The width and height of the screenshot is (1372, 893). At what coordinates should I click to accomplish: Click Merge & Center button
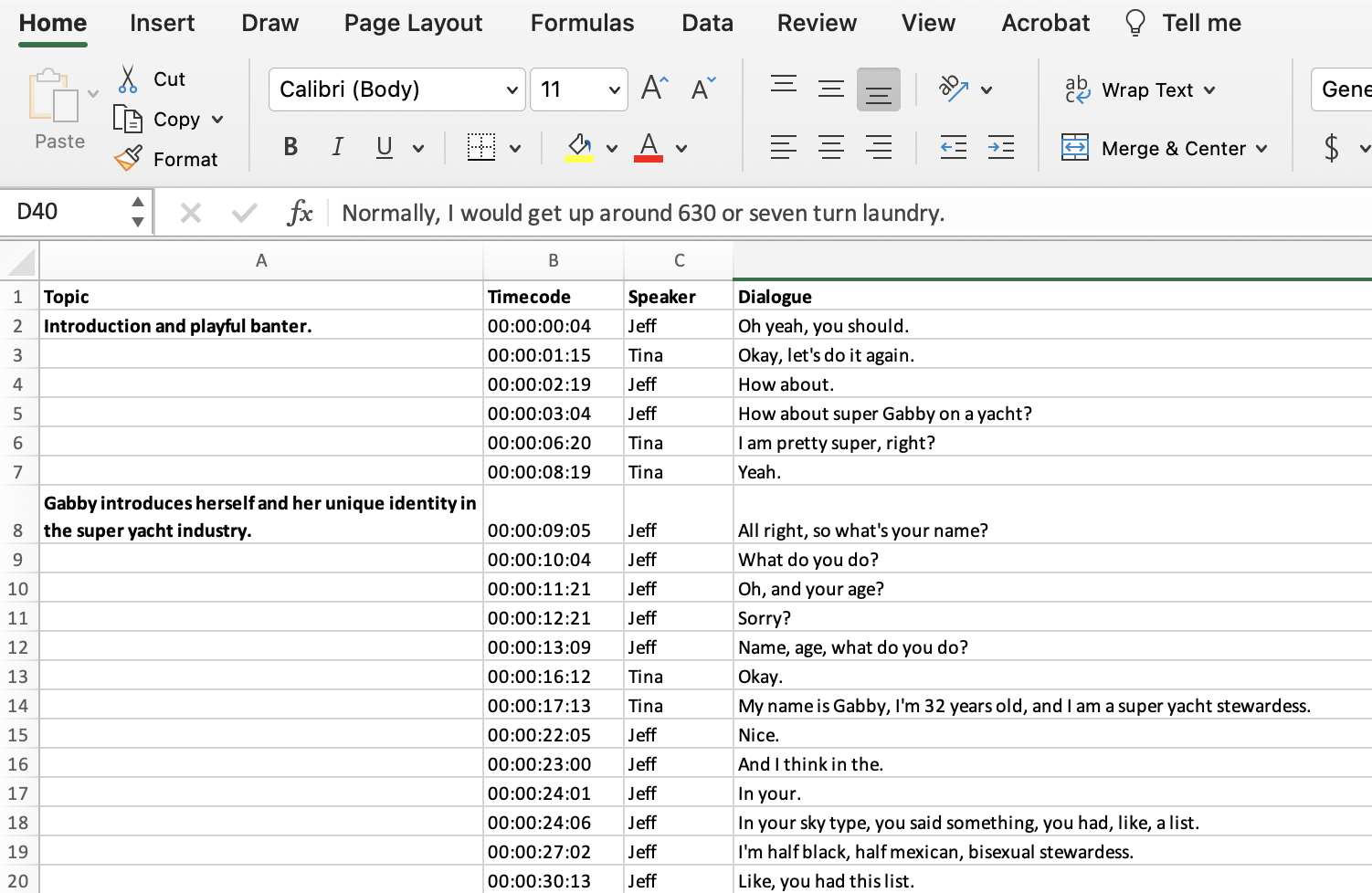[x=1155, y=148]
